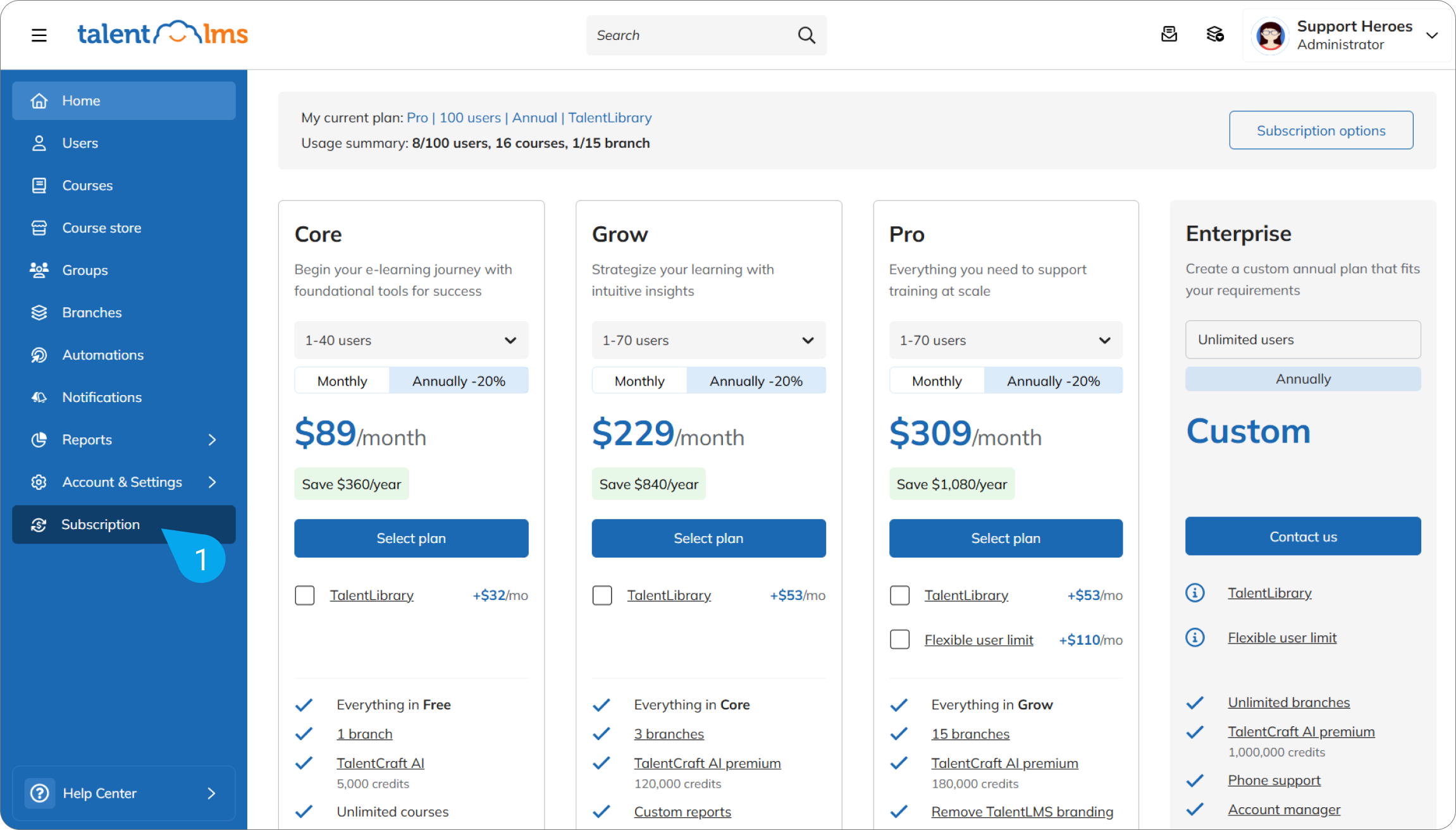Open the 15 branches link in Pro
1456x830 pixels.
pos(970,734)
